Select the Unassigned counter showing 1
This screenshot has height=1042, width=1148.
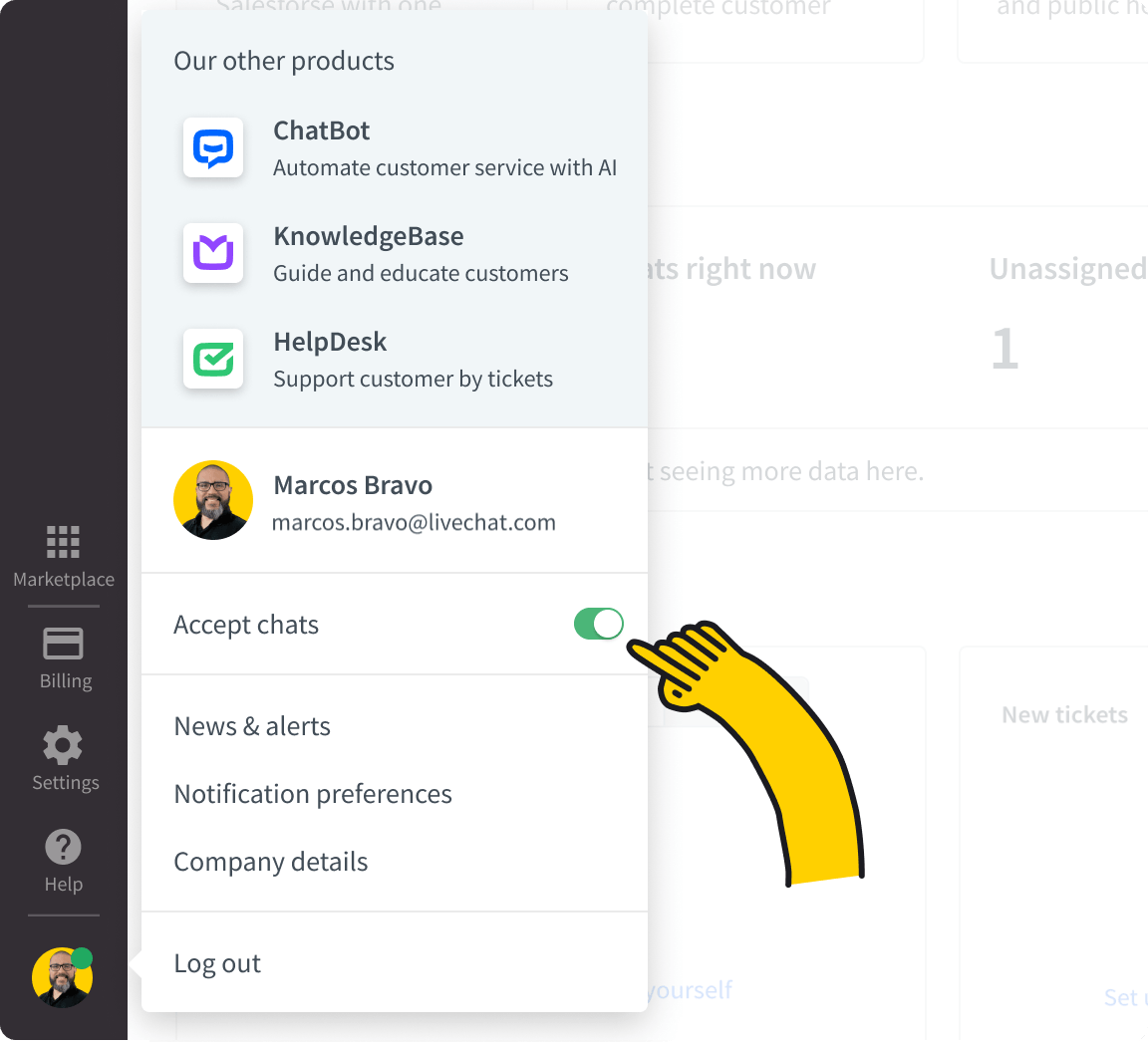click(1004, 349)
